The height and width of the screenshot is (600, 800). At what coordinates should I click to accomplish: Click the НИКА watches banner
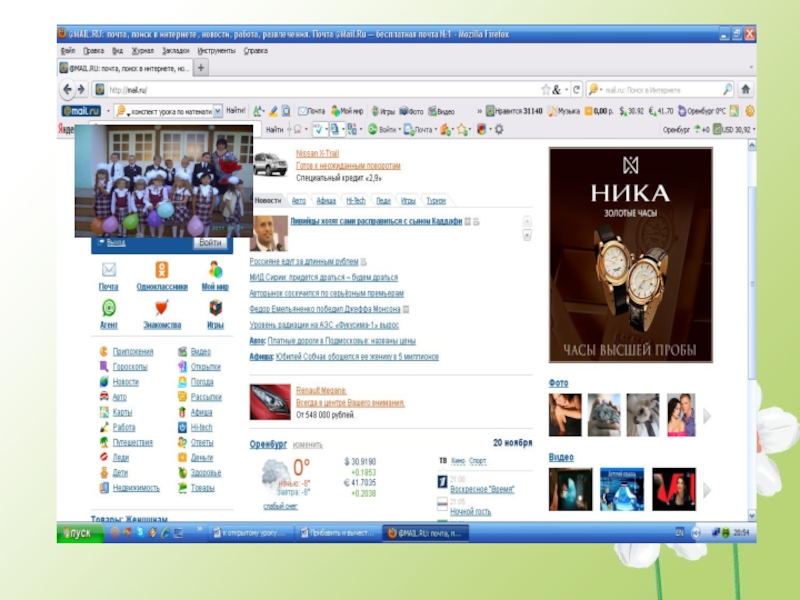[631, 255]
